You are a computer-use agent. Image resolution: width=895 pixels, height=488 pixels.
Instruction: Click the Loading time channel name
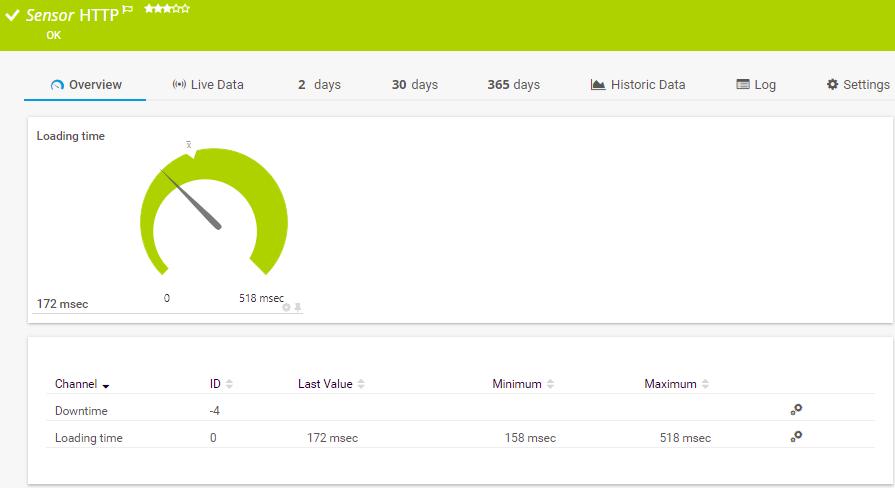point(88,438)
